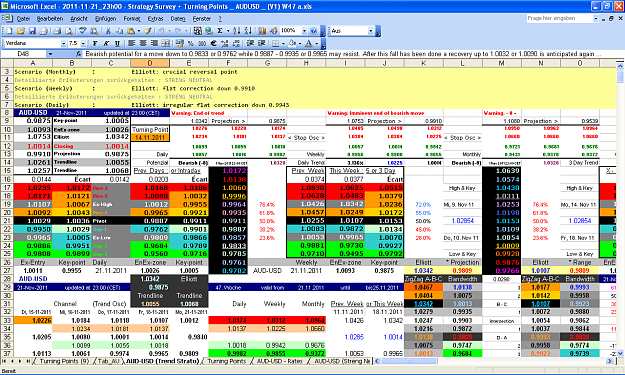This screenshot has height=375, width=625.
Task: Click the AutoSum sigma icon
Action: click(220, 31)
